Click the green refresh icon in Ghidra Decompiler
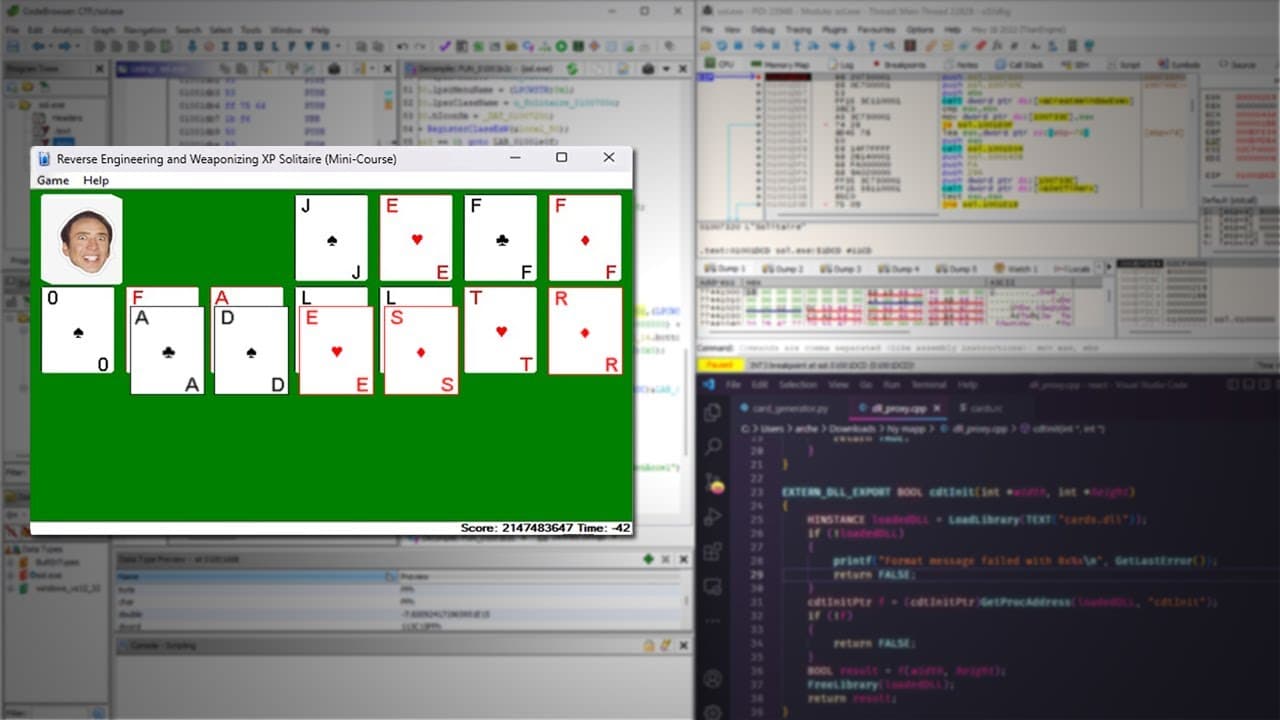1280x720 pixels. 571,68
